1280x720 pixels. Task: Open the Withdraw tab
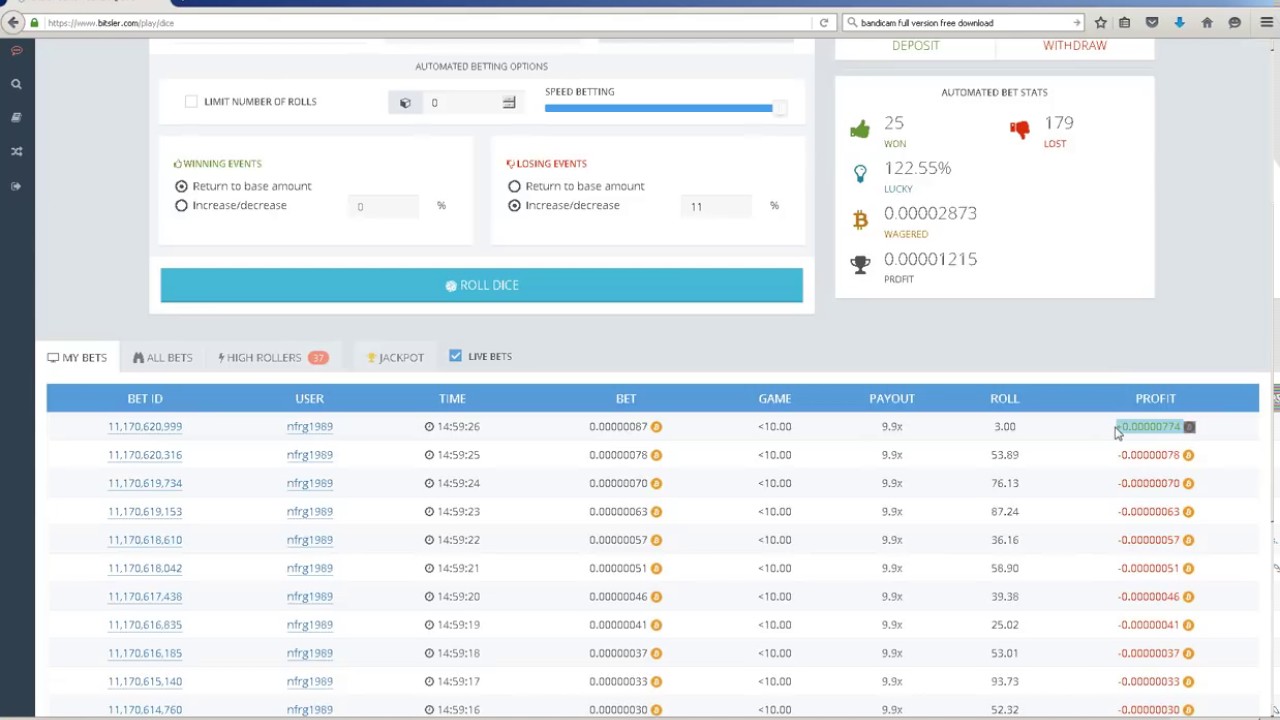click(1075, 46)
